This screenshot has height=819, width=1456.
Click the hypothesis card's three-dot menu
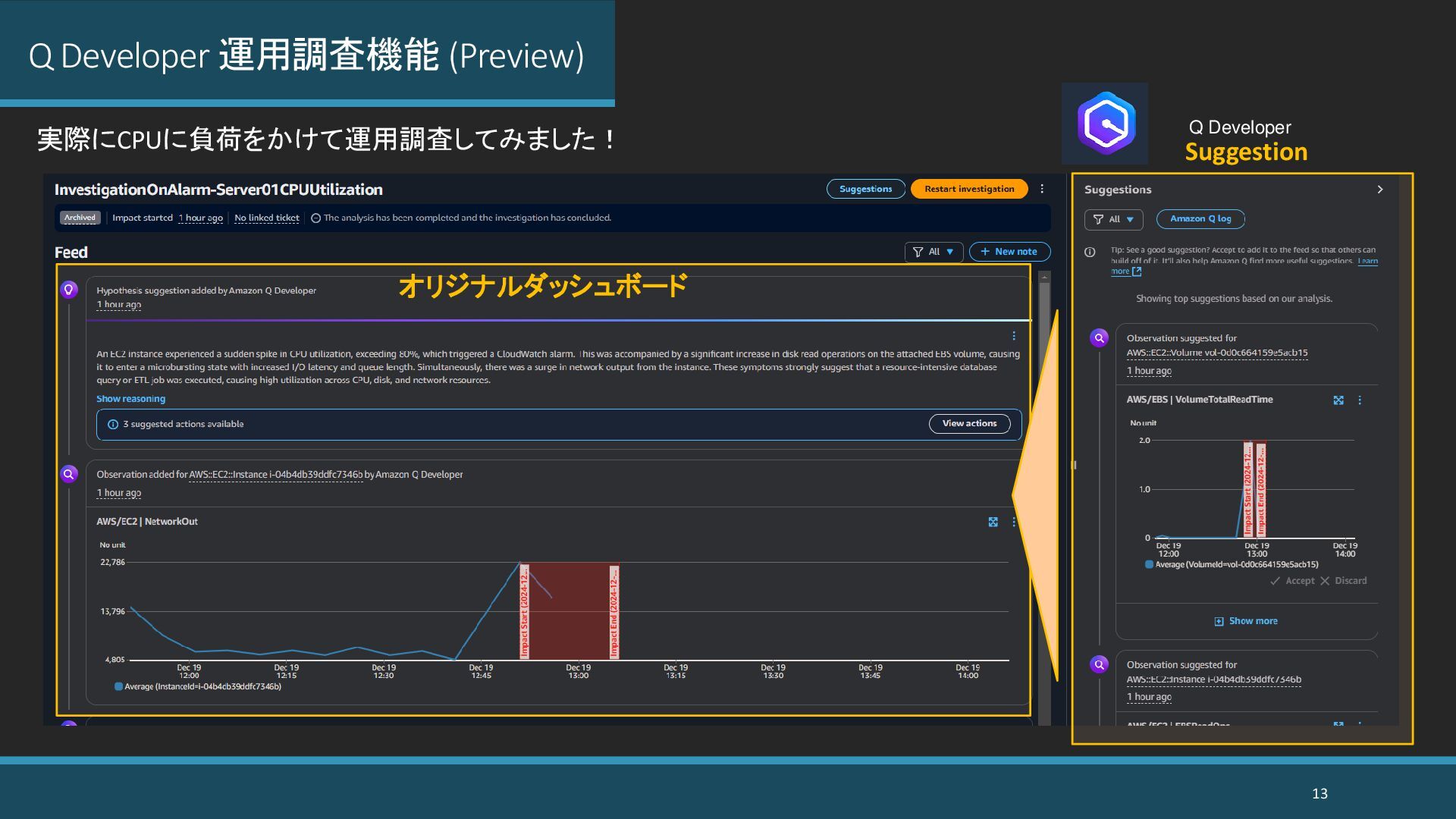coord(1014,336)
